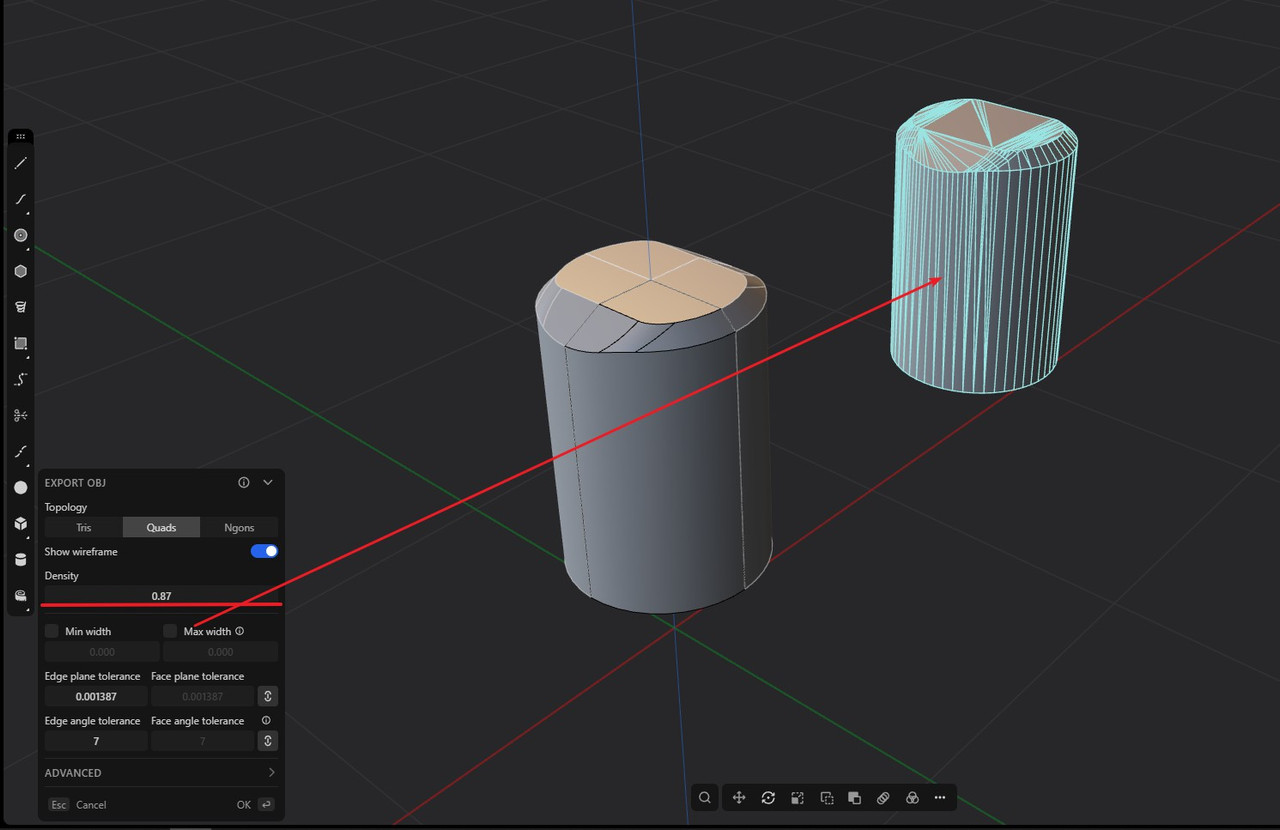Enable the Min width checkbox
The width and height of the screenshot is (1280, 830).
pyautogui.click(x=52, y=631)
